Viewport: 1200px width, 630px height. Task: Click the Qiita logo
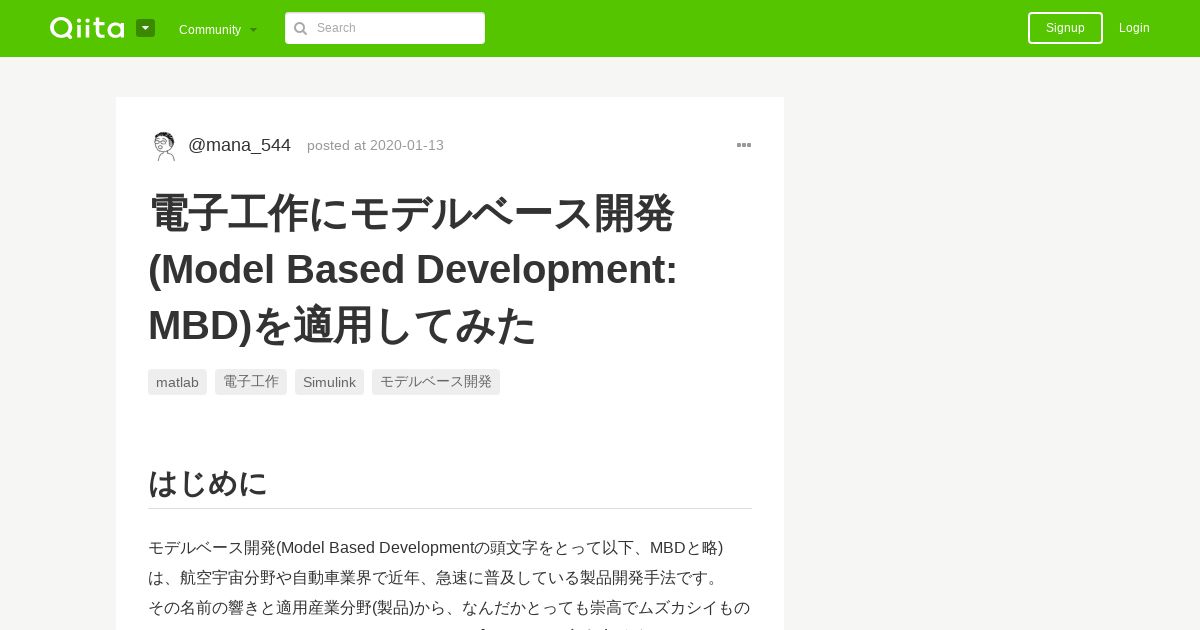point(87,28)
